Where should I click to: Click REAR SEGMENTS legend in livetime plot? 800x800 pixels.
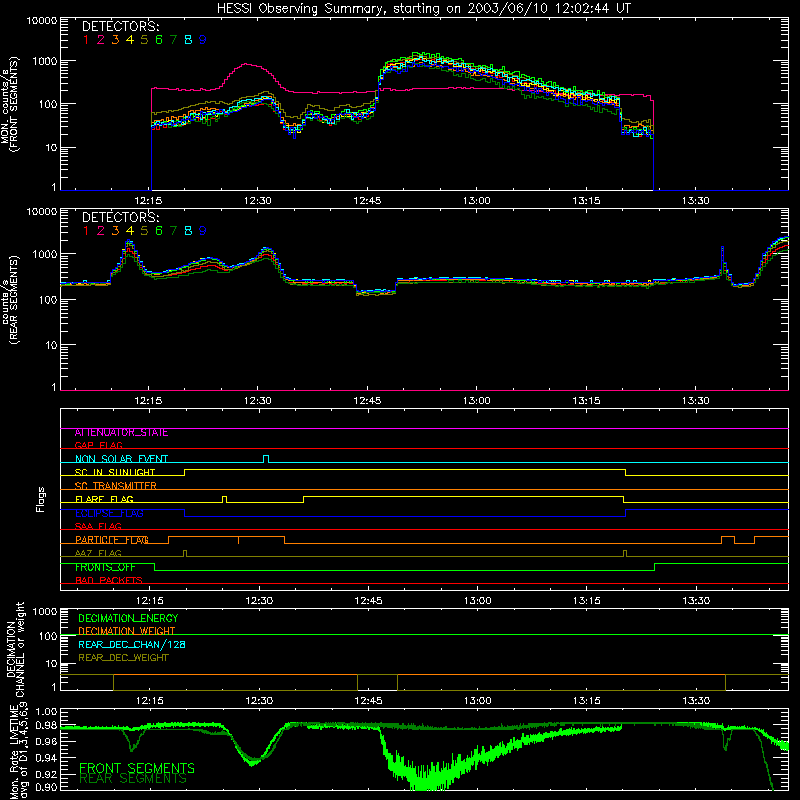point(133,779)
